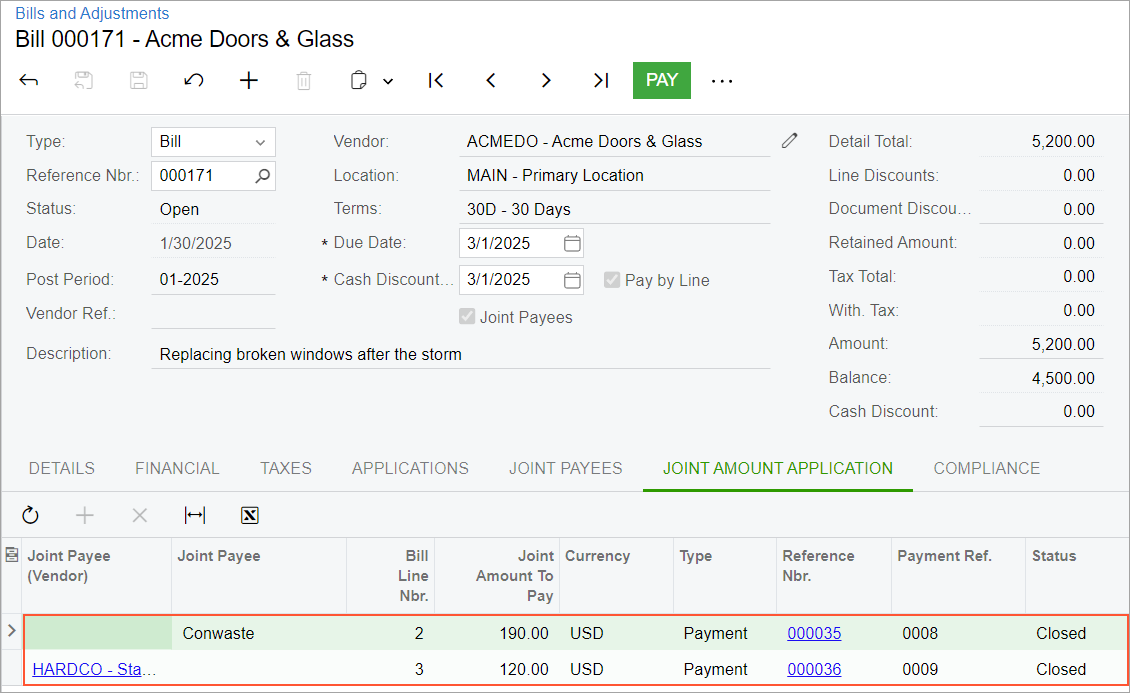Screen dimensions: 1130x693
Task: Open the Compliance tab
Action: click(x=986, y=468)
